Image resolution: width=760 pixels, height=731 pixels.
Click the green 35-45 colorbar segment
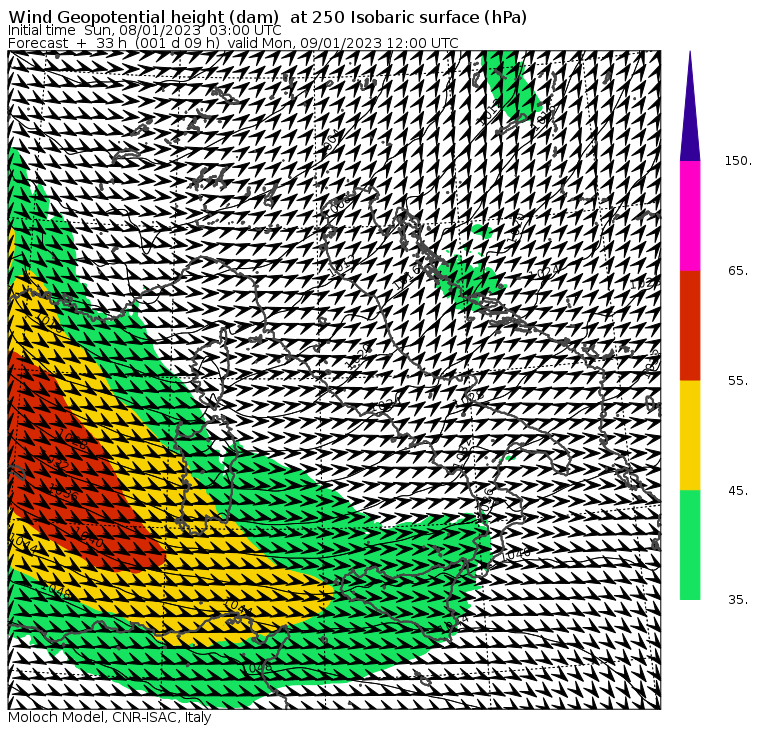(x=690, y=545)
